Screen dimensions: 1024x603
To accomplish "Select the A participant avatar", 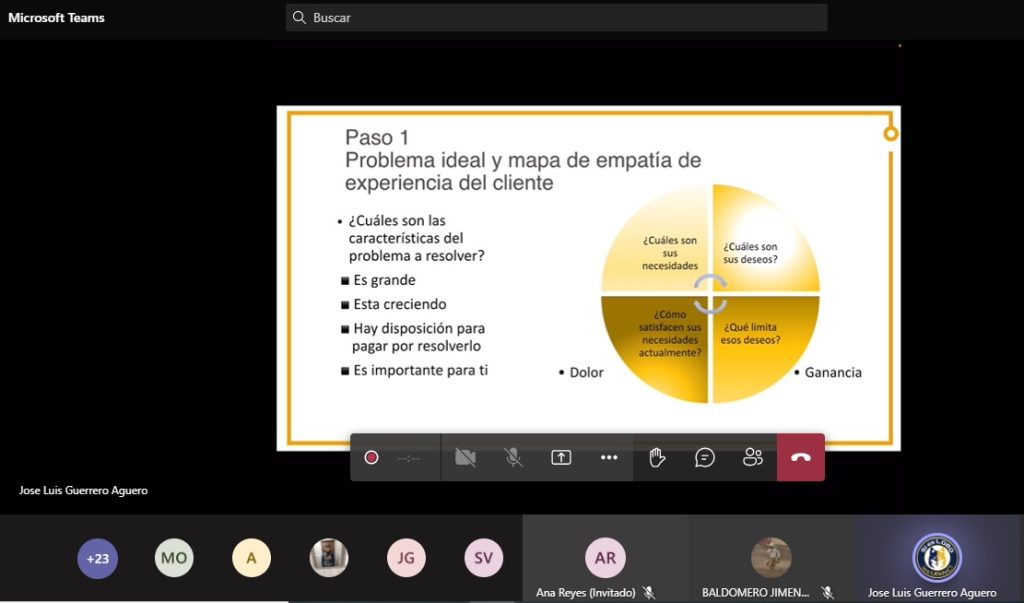I will (x=251, y=558).
